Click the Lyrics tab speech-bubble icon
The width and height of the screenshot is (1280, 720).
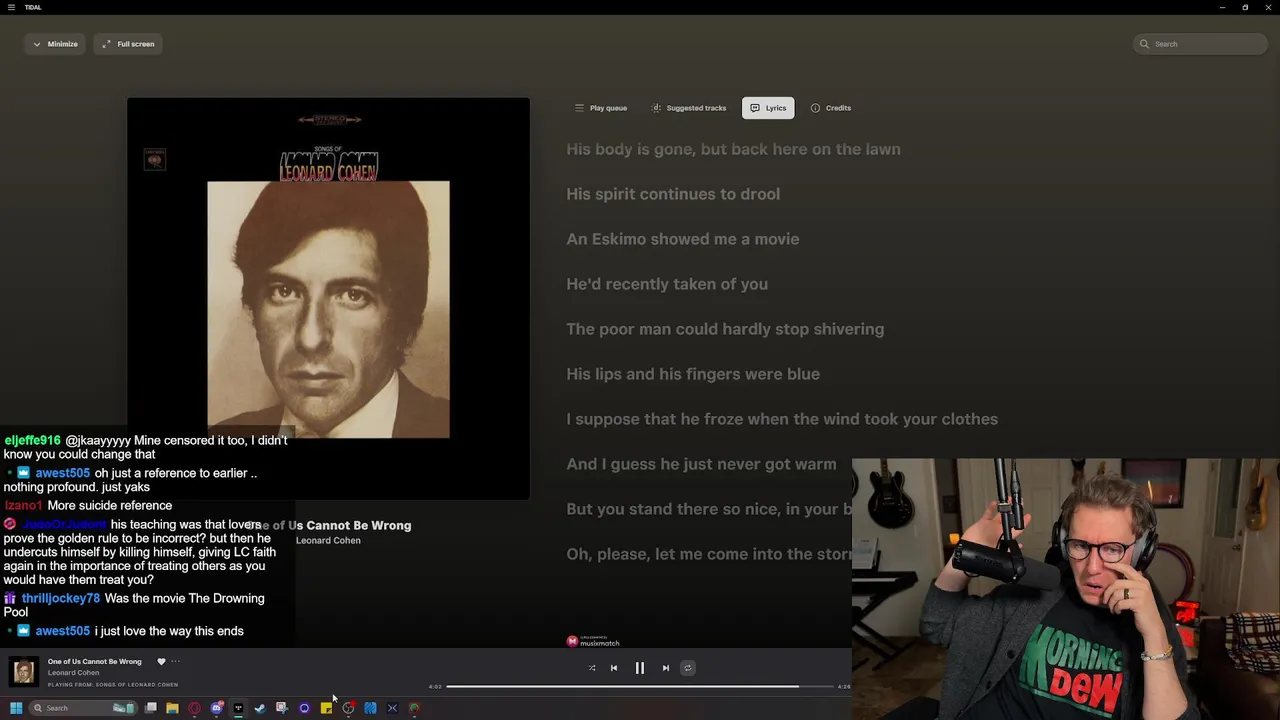(755, 108)
